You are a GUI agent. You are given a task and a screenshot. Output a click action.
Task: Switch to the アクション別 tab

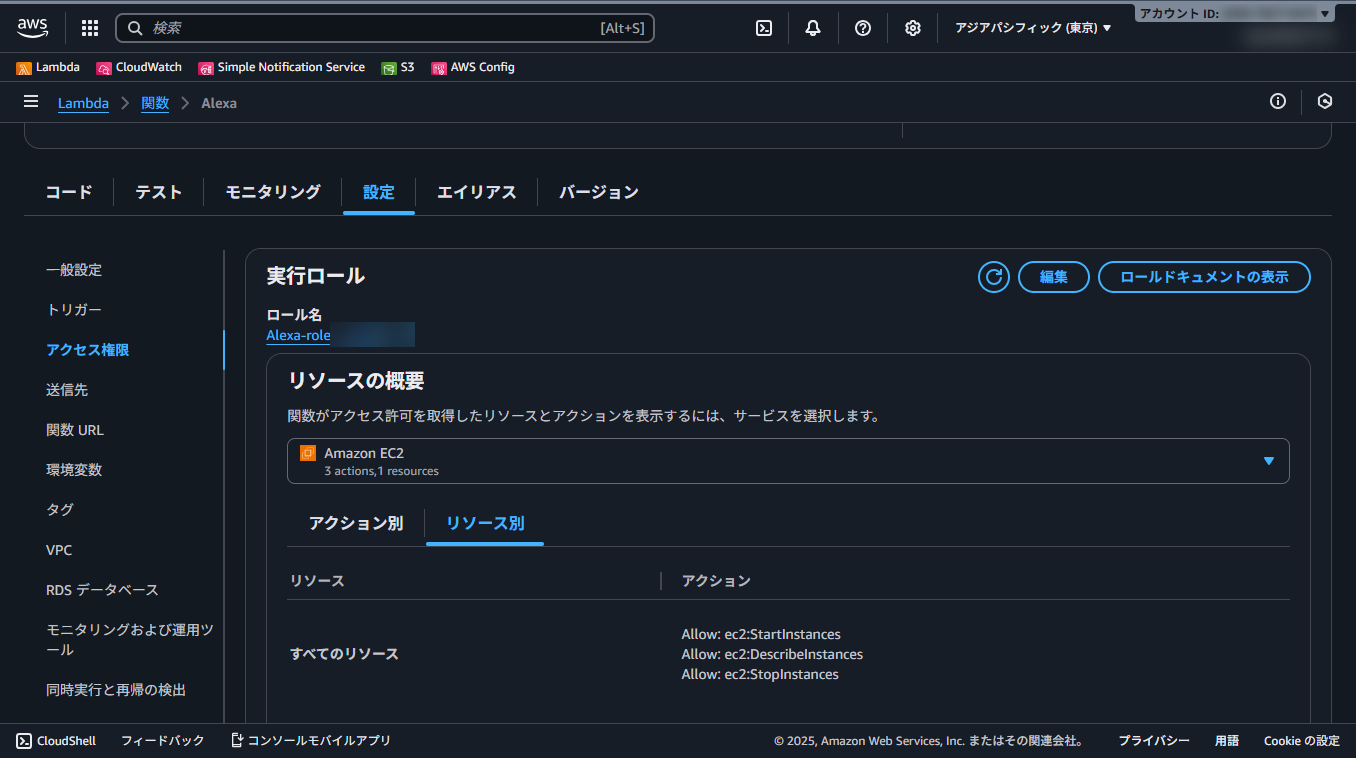pos(355,523)
